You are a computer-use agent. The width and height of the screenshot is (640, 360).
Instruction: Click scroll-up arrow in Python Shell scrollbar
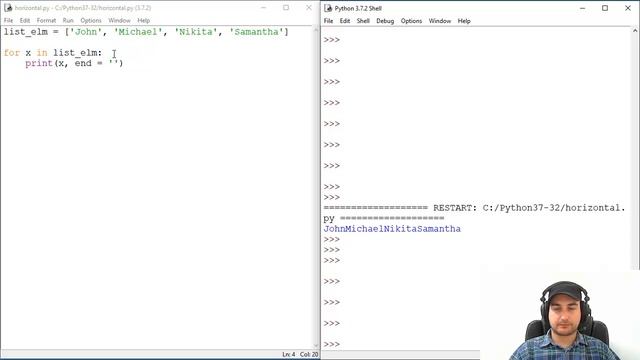click(x=635, y=31)
